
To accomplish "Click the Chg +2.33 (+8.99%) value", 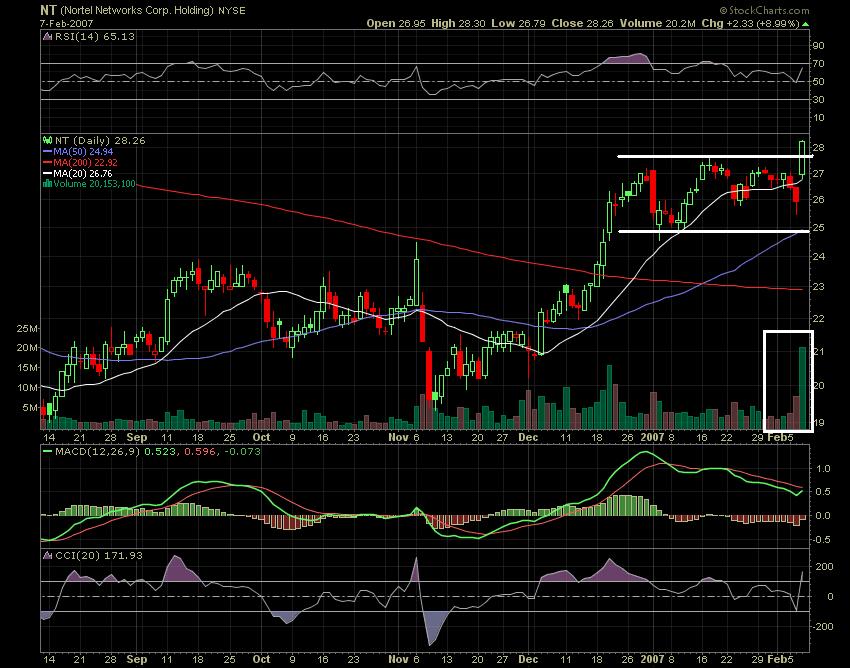I will point(750,23).
